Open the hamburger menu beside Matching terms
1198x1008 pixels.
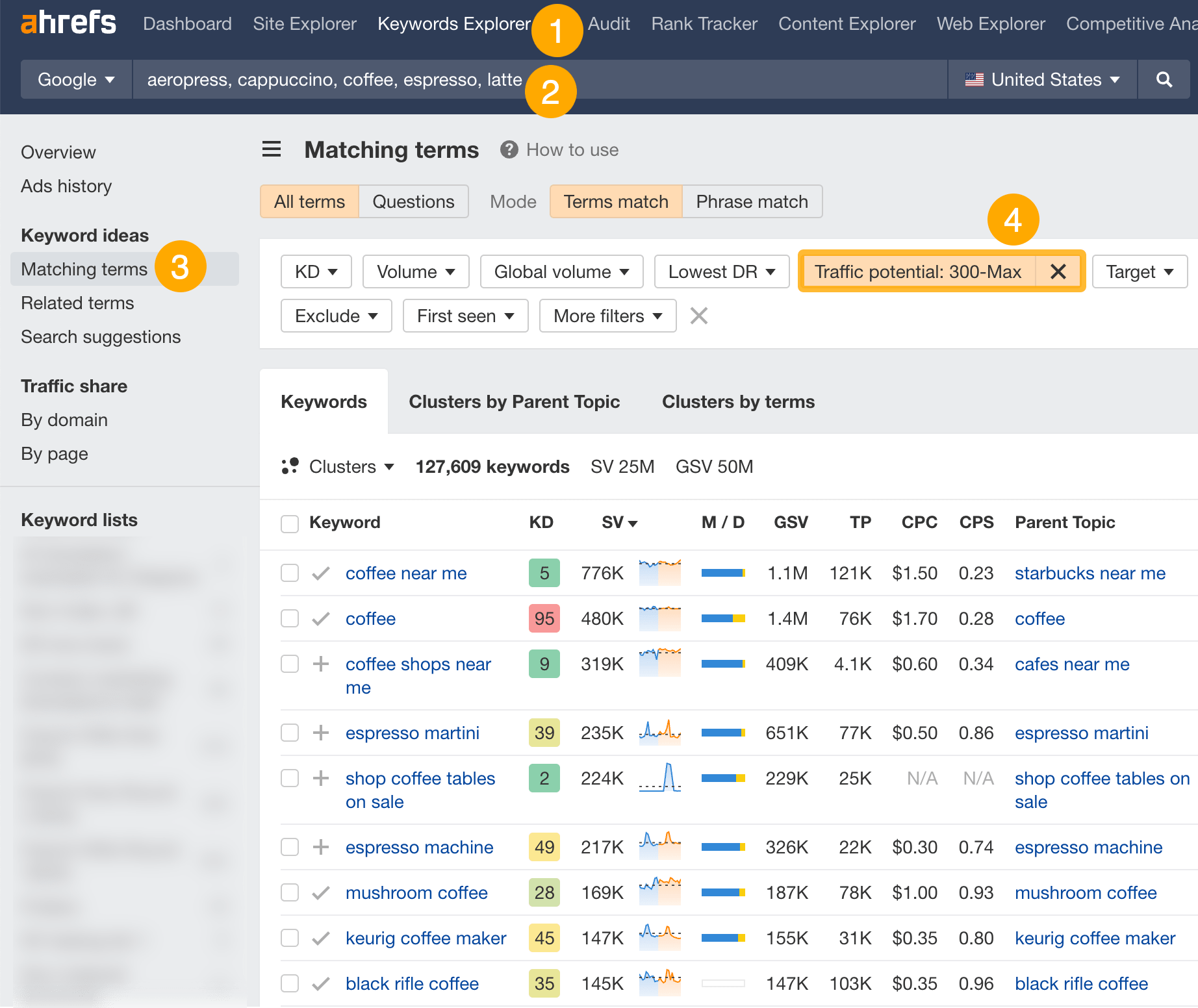pos(271,149)
